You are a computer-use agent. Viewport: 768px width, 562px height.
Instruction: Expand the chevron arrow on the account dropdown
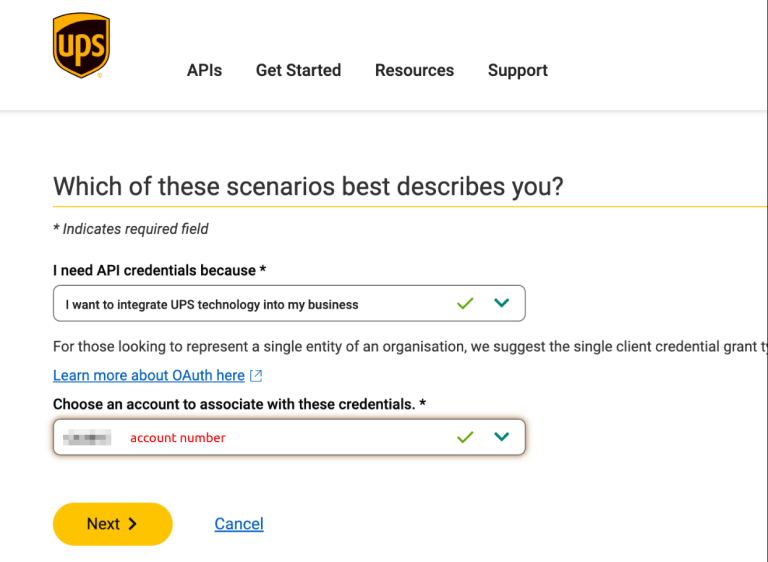tap(502, 437)
